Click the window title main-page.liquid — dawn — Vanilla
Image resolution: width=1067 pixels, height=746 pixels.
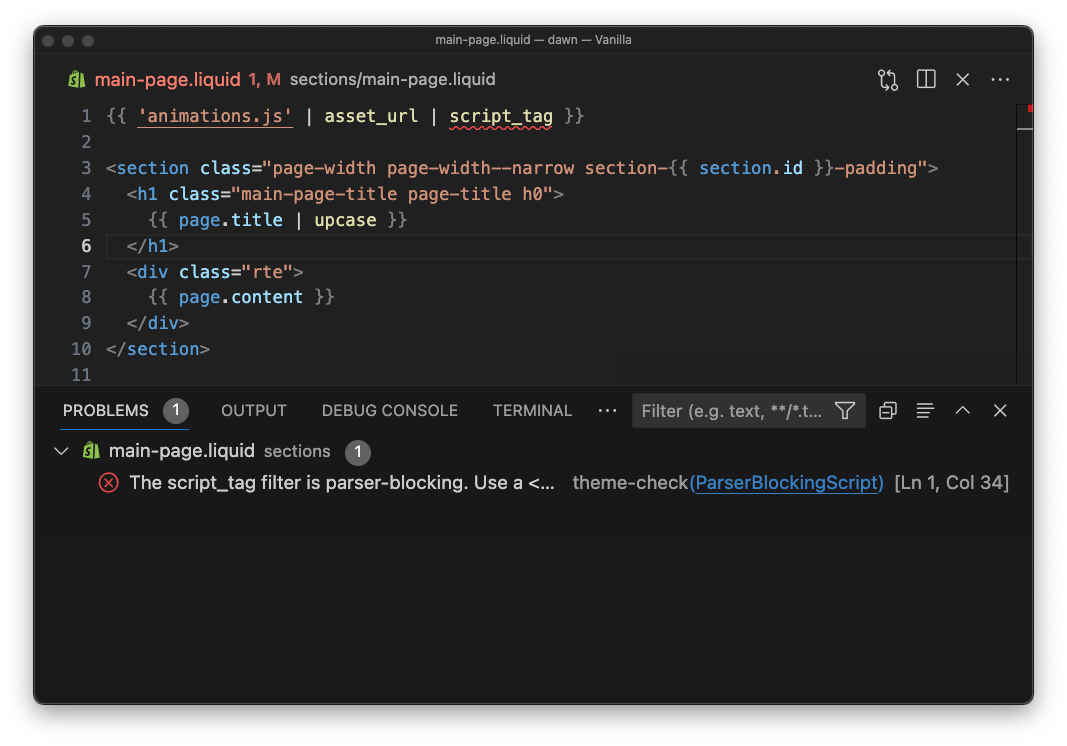(x=534, y=39)
